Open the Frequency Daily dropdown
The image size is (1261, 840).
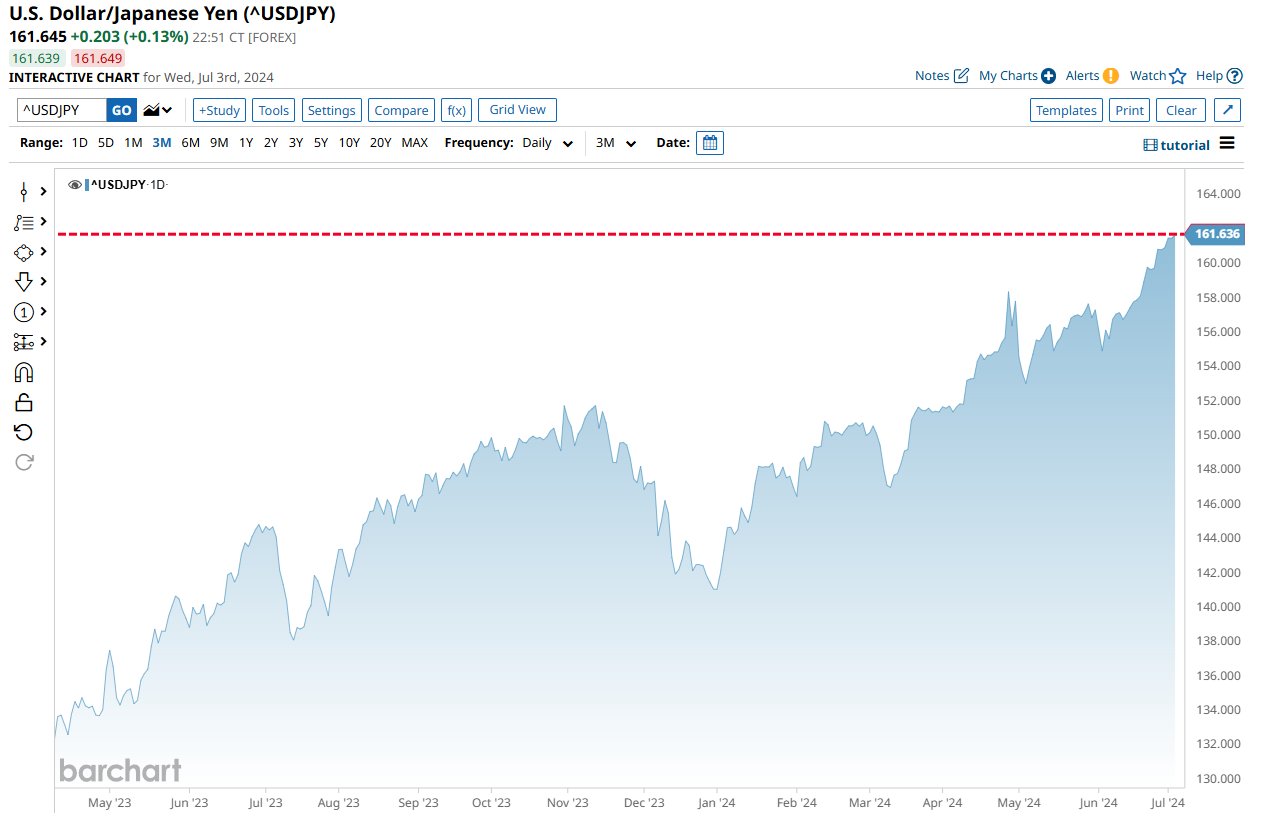click(548, 143)
